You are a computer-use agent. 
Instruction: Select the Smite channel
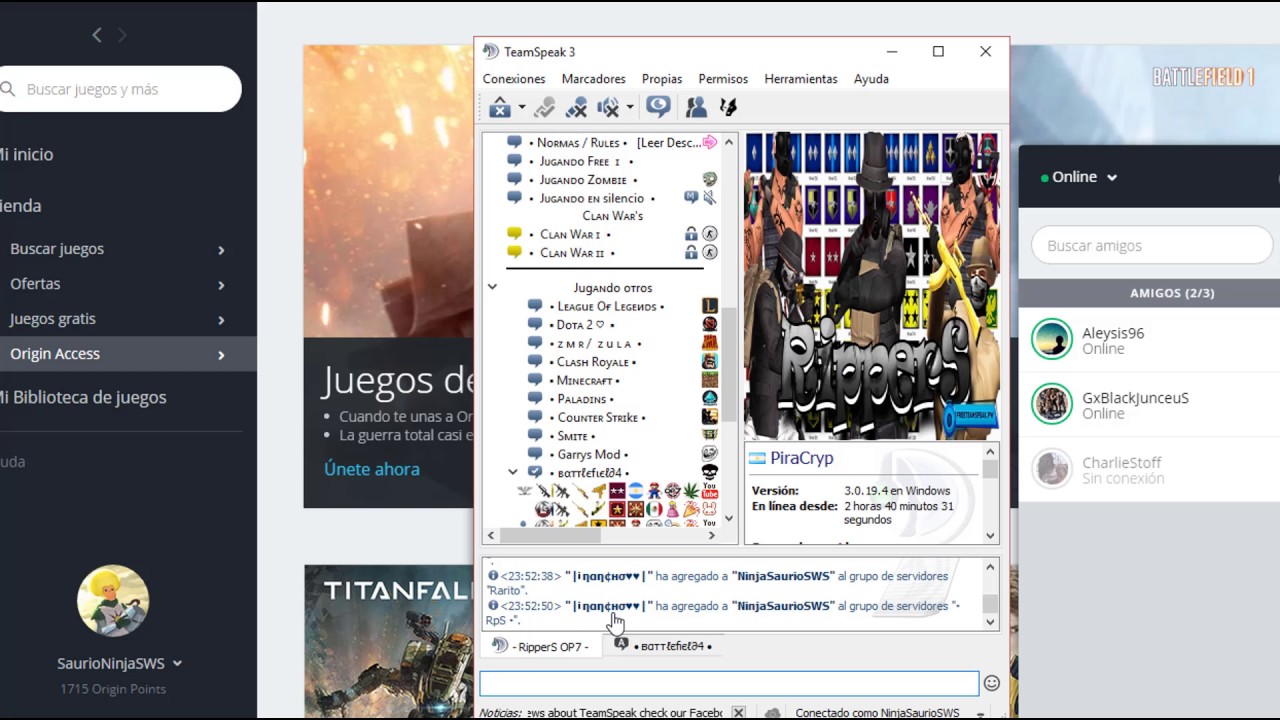pyautogui.click(x=573, y=436)
